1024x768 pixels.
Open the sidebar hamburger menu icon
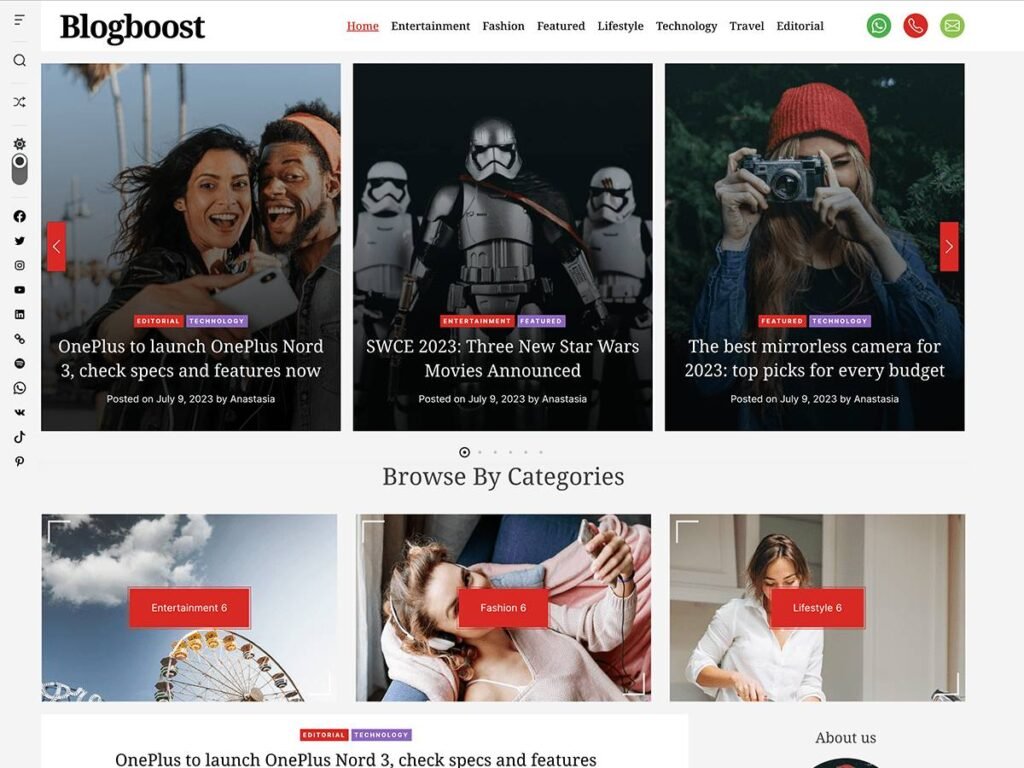click(20, 20)
